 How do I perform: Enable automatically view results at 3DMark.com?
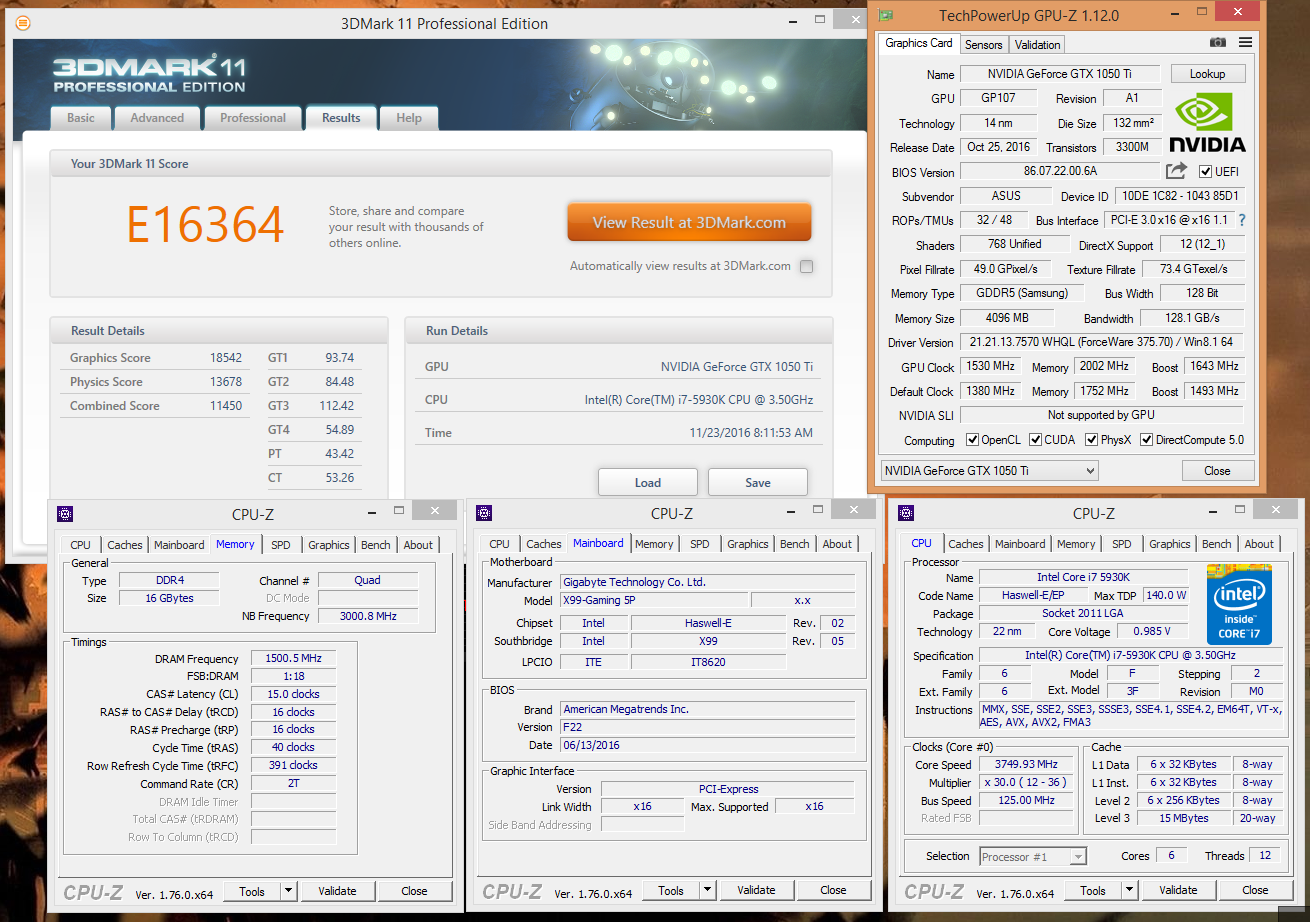point(807,267)
